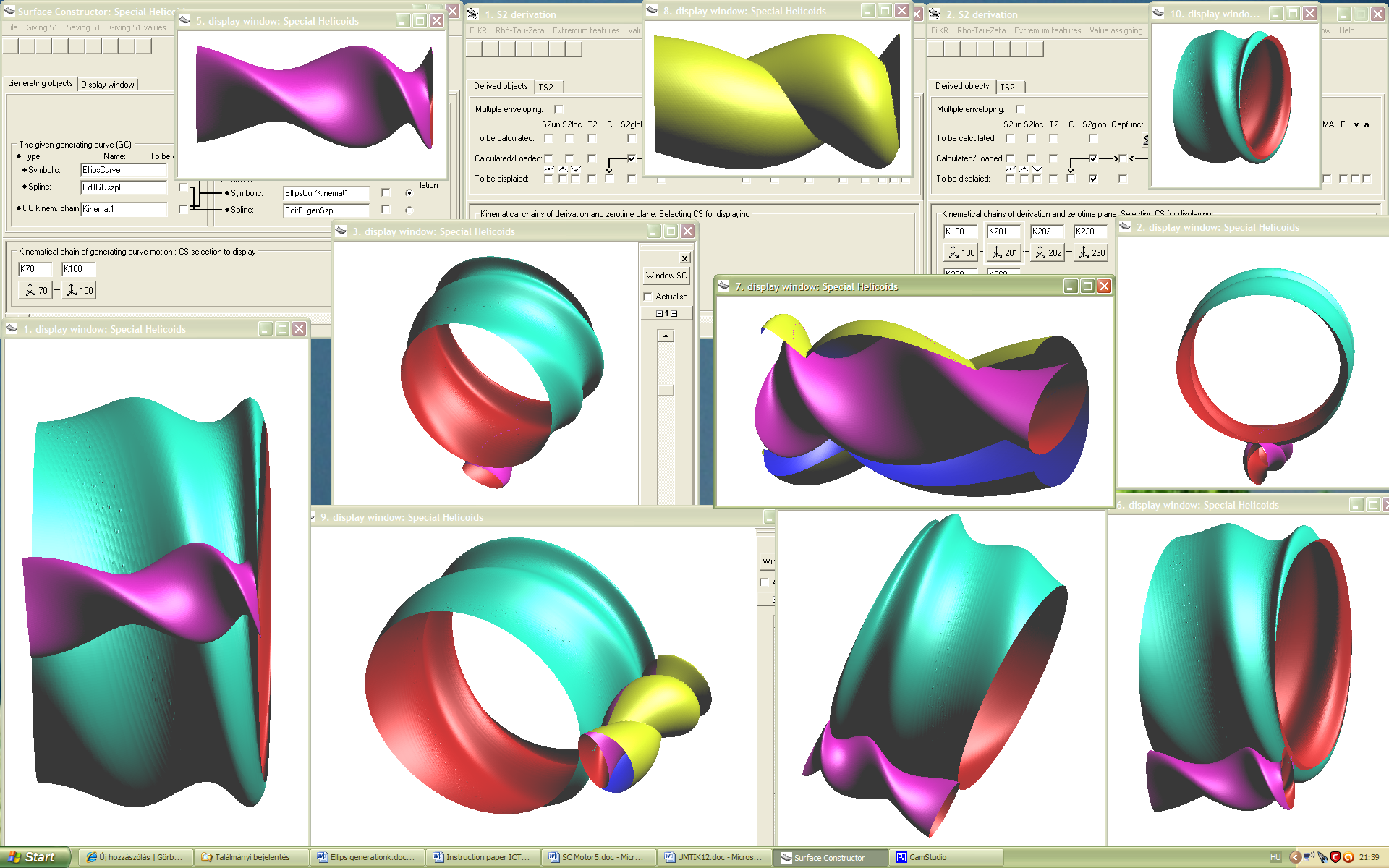The image size is (1389, 868).
Task: Open SC Motor5.doc taskbar item
Action: point(598,857)
